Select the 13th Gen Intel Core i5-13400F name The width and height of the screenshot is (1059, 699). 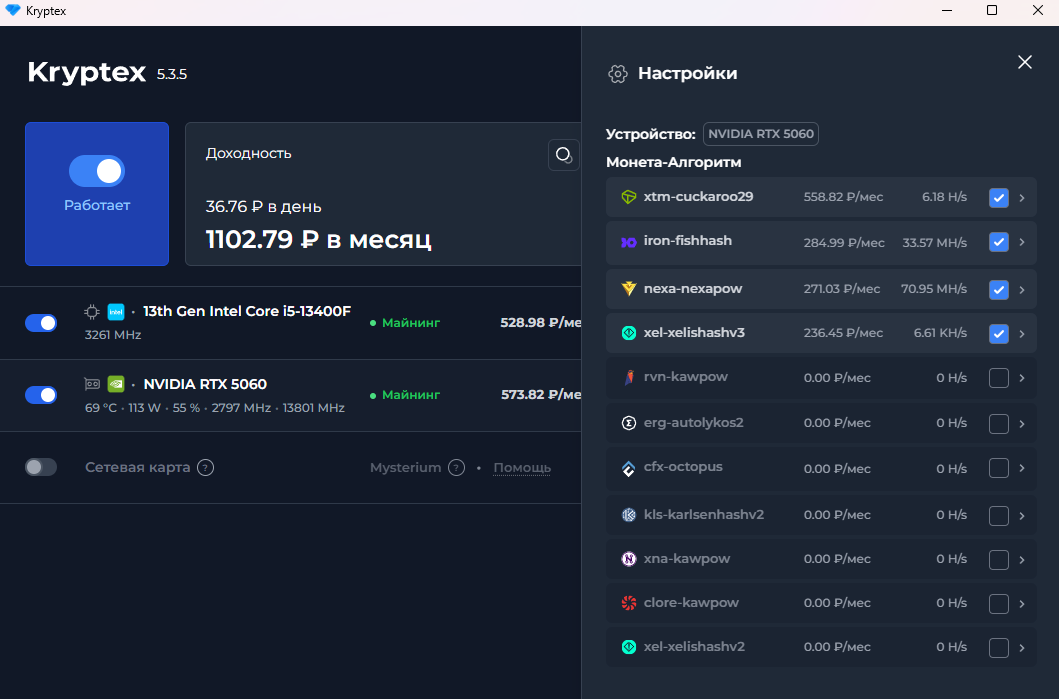[x=247, y=311]
